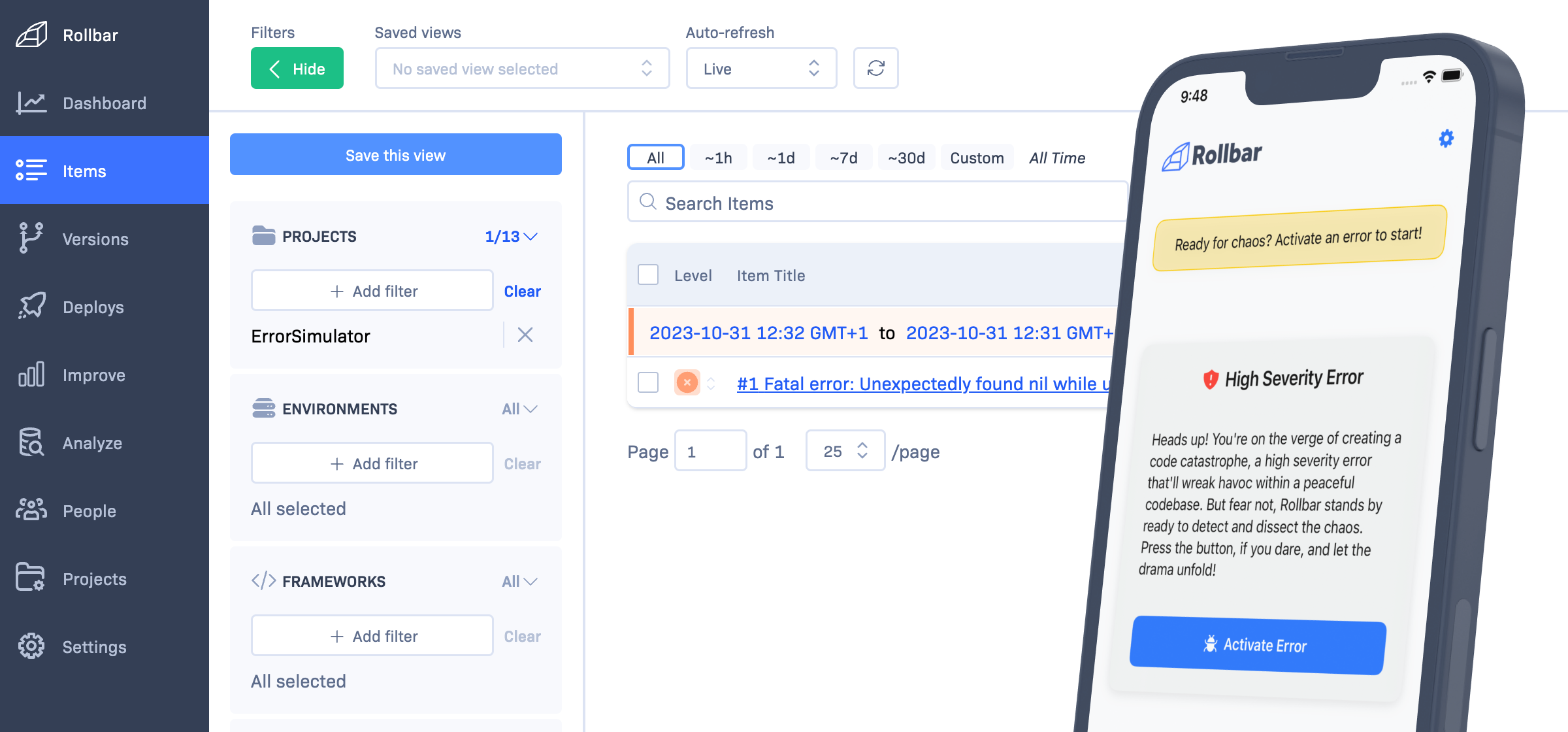Click into the Search Items field
Image resolution: width=1568 pixels, height=732 pixels.
point(875,203)
